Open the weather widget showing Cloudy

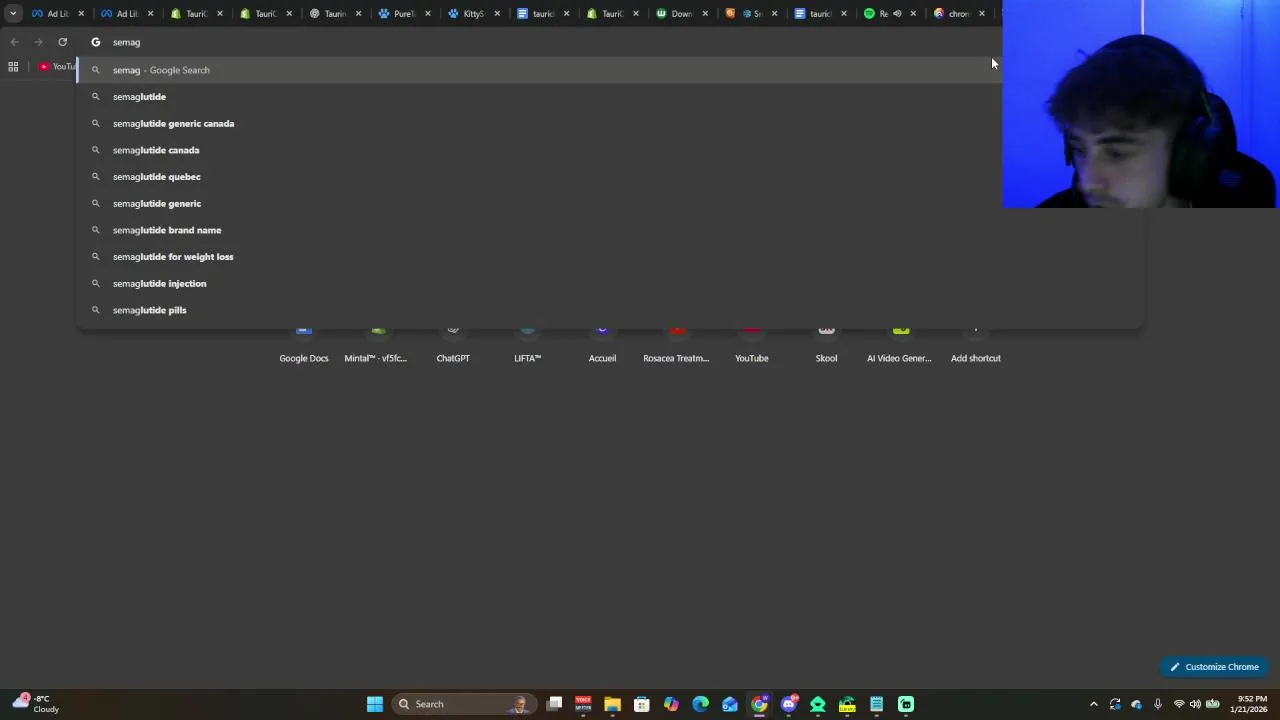pos(34,704)
